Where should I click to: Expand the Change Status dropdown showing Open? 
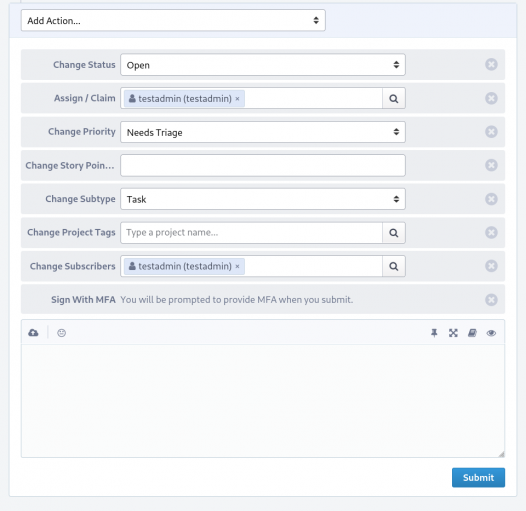click(263, 65)
